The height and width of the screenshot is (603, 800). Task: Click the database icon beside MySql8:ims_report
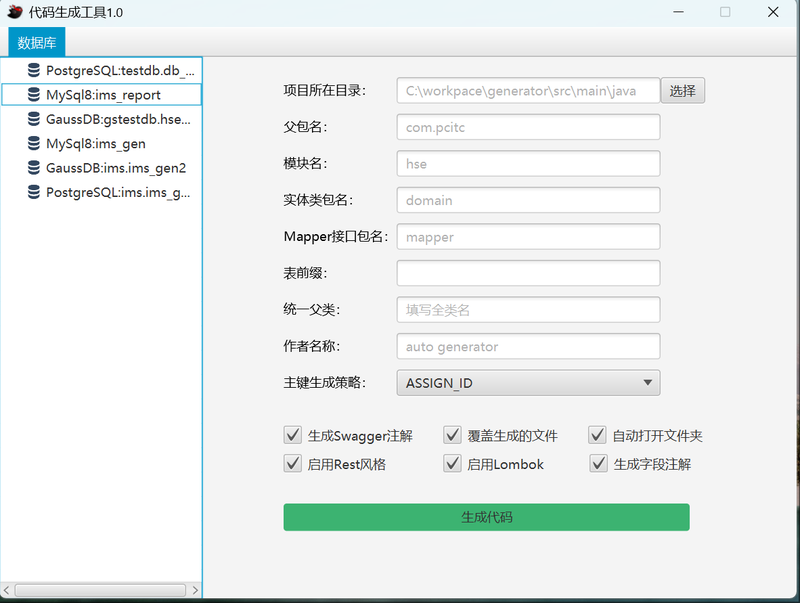click(x=34, y=94)
